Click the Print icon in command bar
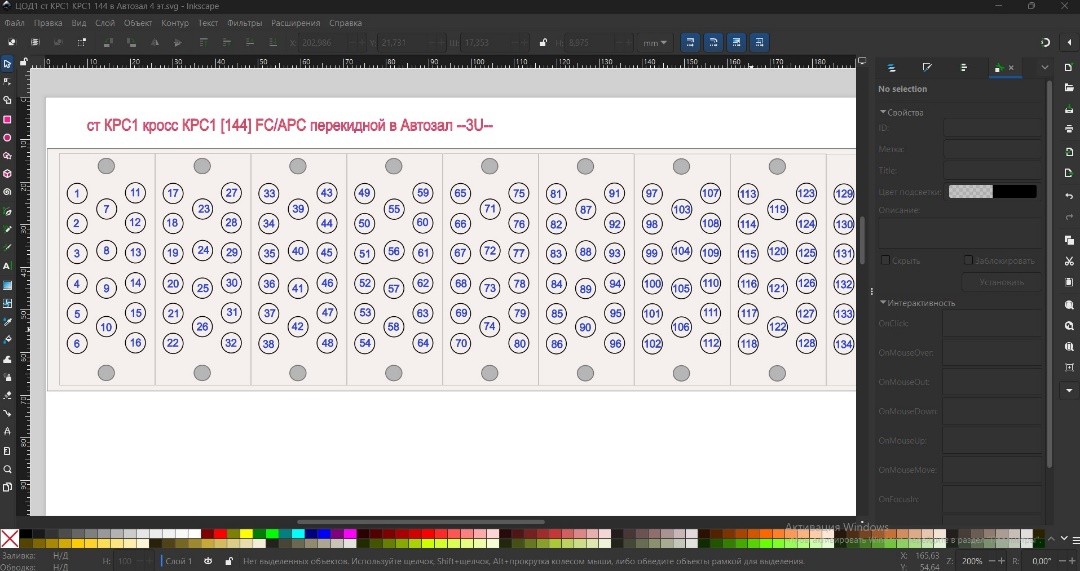 pos(1069,129)
